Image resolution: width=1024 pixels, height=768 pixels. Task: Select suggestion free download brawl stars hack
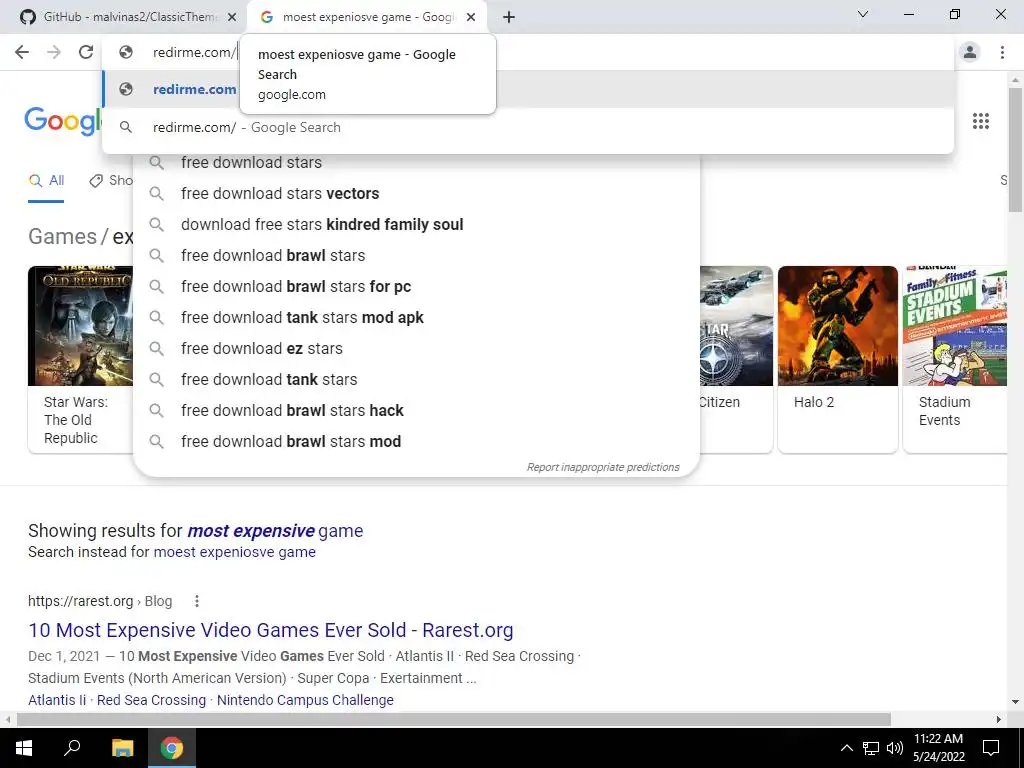[416, 411]
